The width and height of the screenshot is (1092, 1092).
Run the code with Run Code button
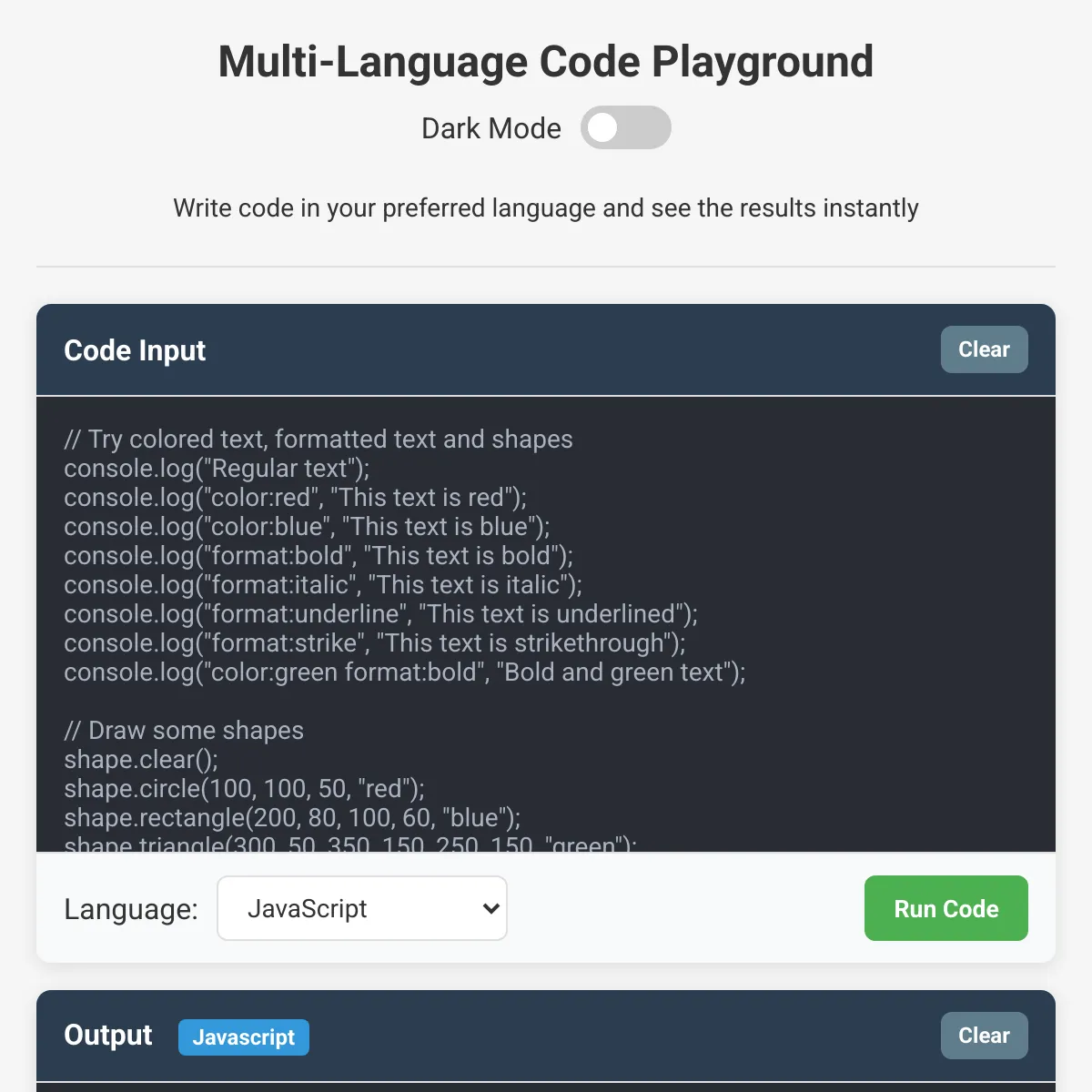click(945, 907)
